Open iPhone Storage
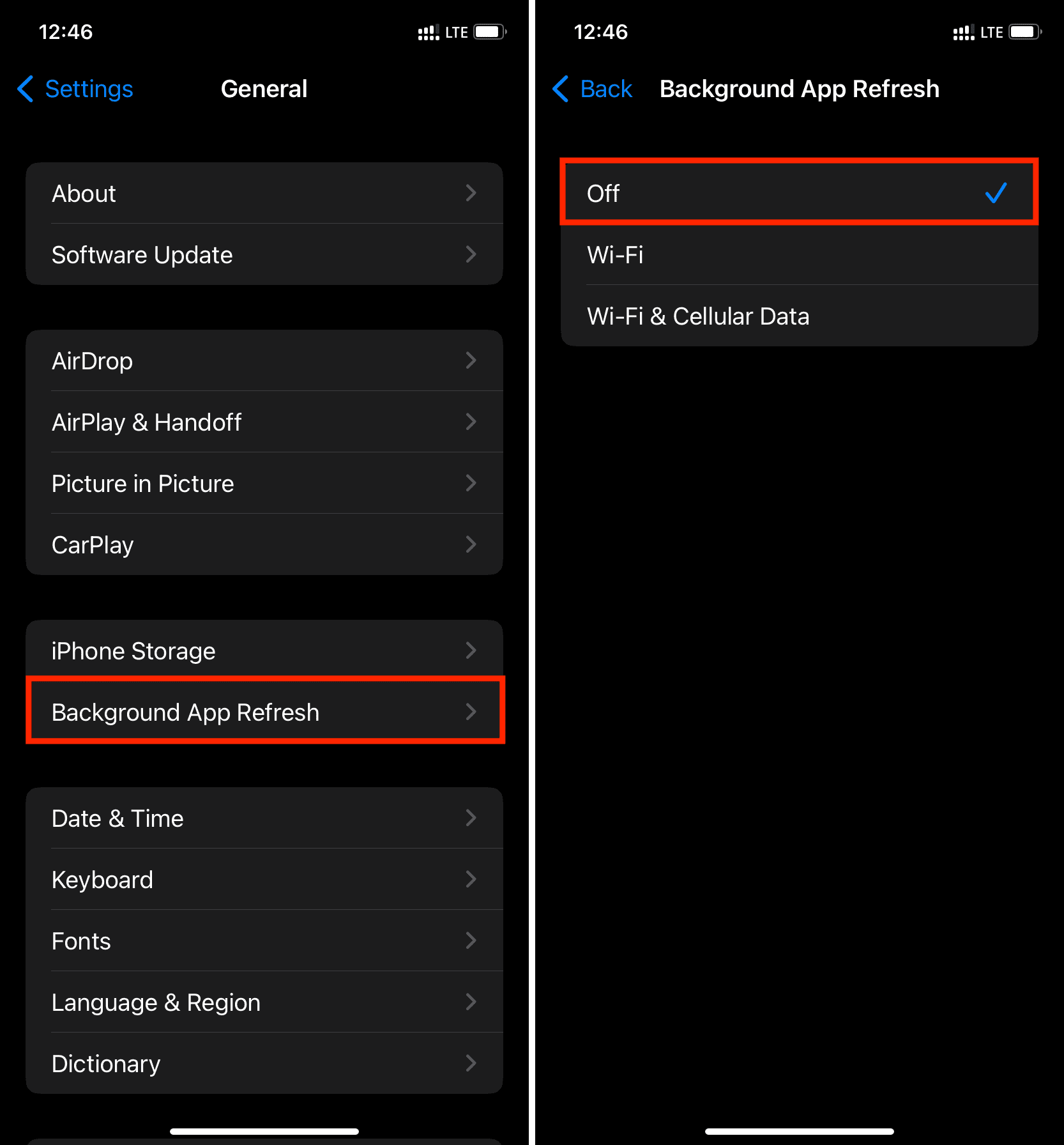Viewport: 1064px width, 1145px height. point(264,650)
